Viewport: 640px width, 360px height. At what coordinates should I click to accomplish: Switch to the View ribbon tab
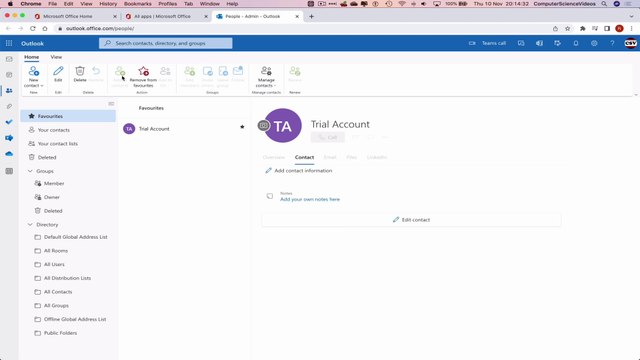56,57
